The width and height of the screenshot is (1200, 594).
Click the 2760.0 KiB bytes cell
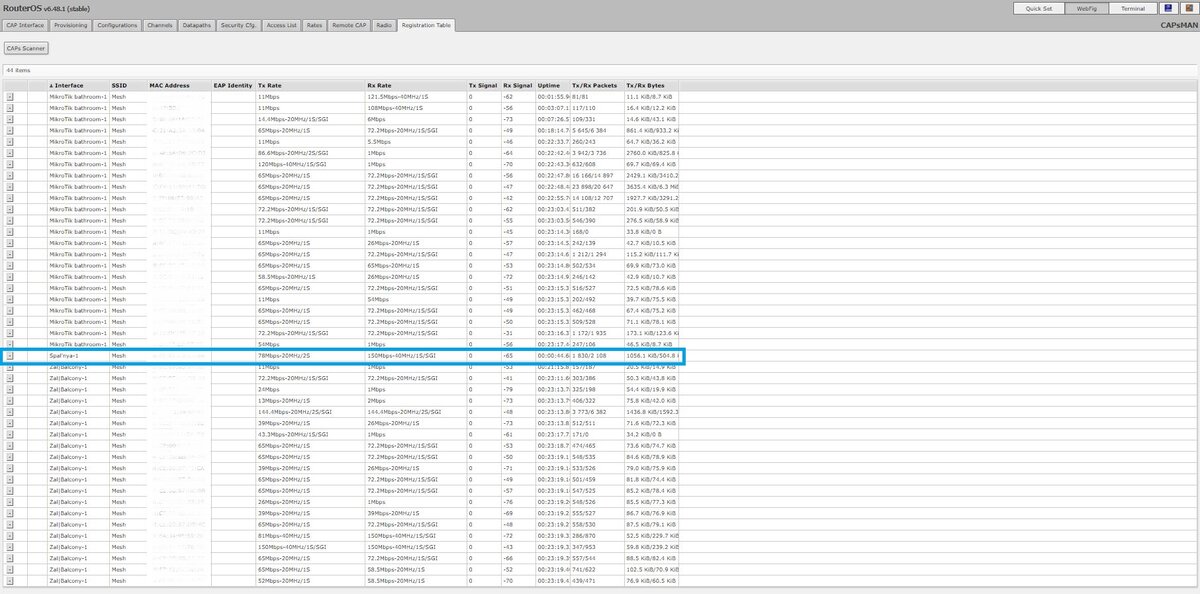(652, 152)
